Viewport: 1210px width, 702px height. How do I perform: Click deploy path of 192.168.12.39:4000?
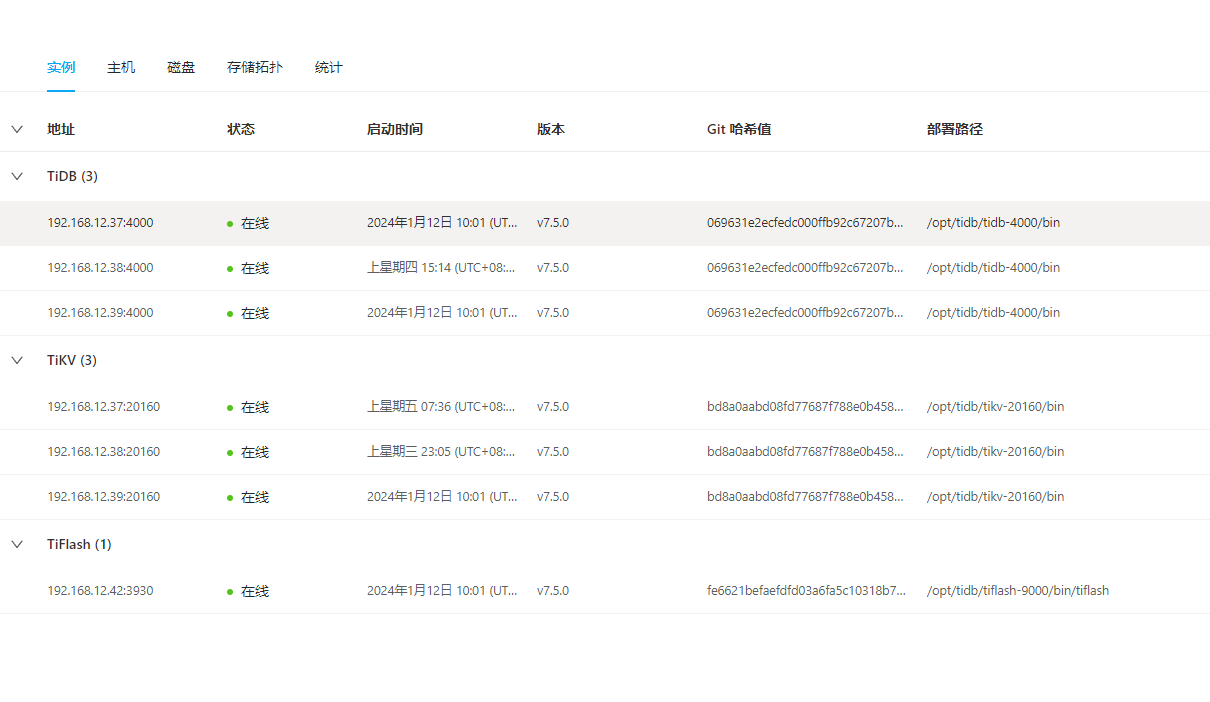pos(993,313)
